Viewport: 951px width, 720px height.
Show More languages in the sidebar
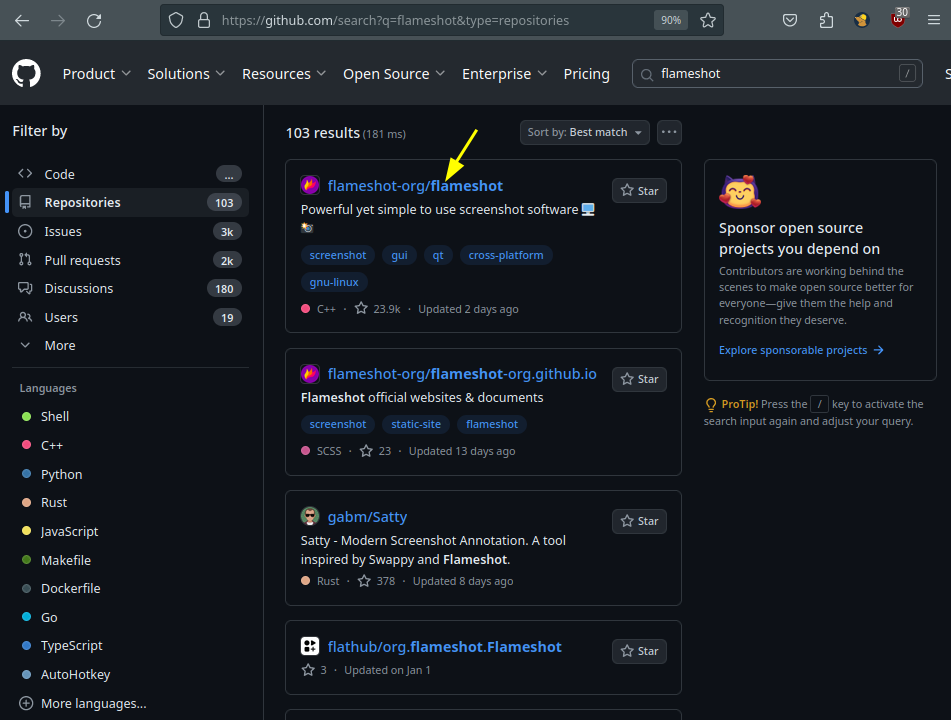[82, 704]
